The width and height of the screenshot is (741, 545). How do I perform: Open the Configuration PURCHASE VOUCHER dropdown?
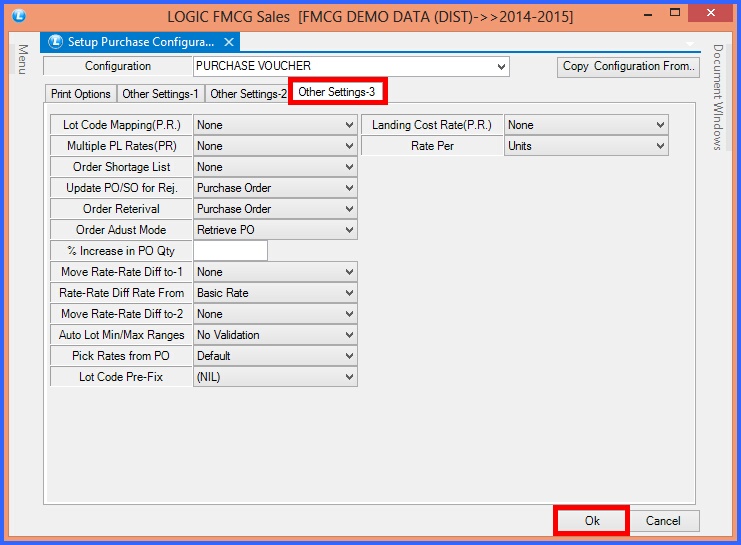point(351,66)
